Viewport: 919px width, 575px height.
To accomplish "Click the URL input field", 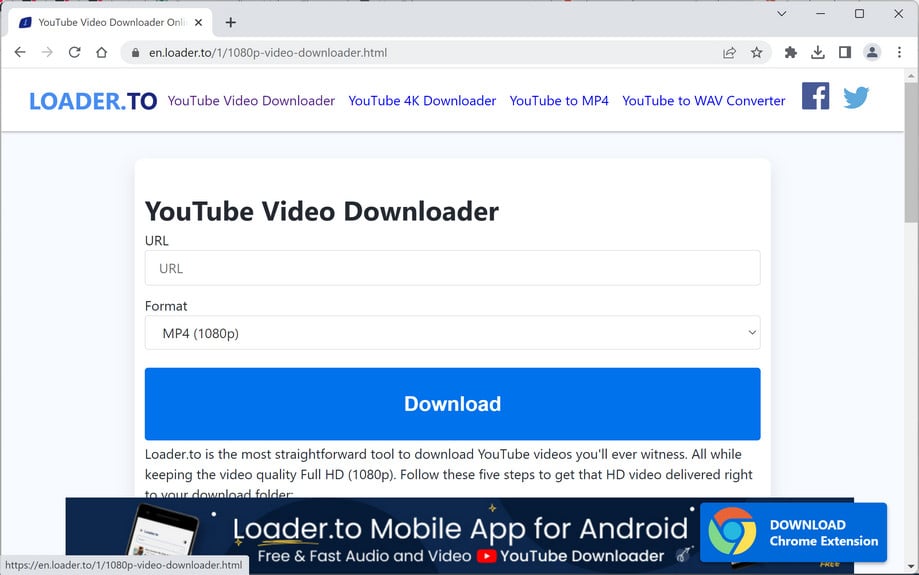I will click(452, 268).
